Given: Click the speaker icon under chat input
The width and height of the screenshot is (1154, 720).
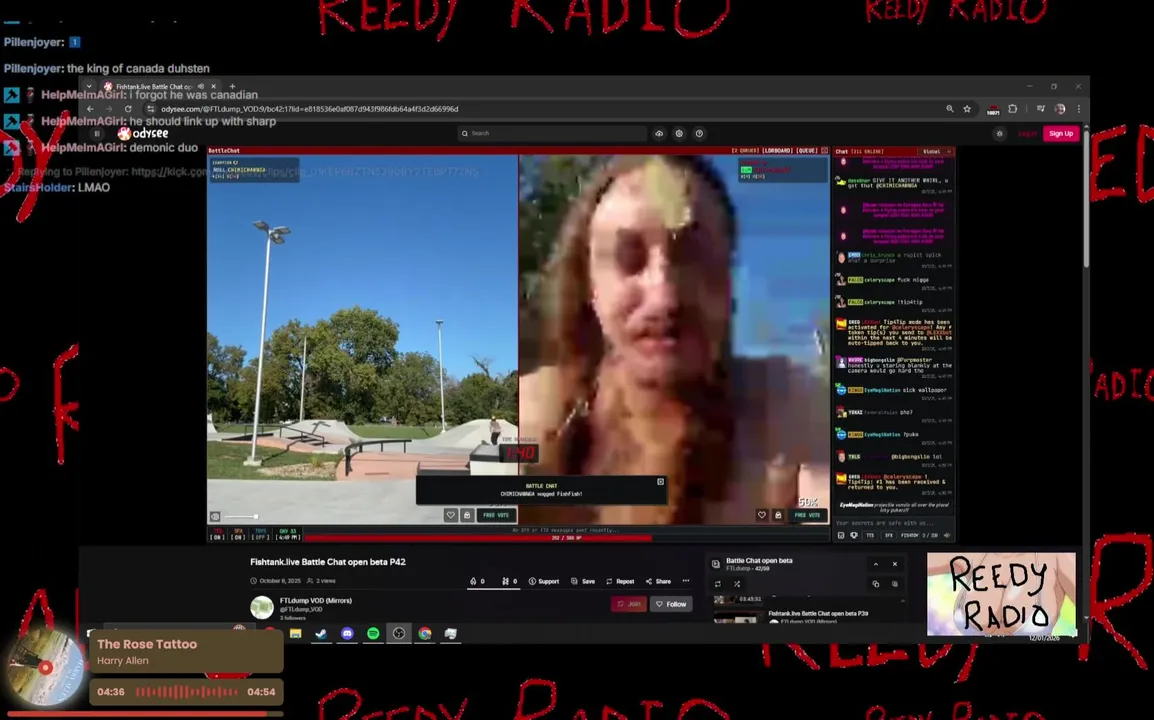Looking at the screenshot, I should [946, 535].
